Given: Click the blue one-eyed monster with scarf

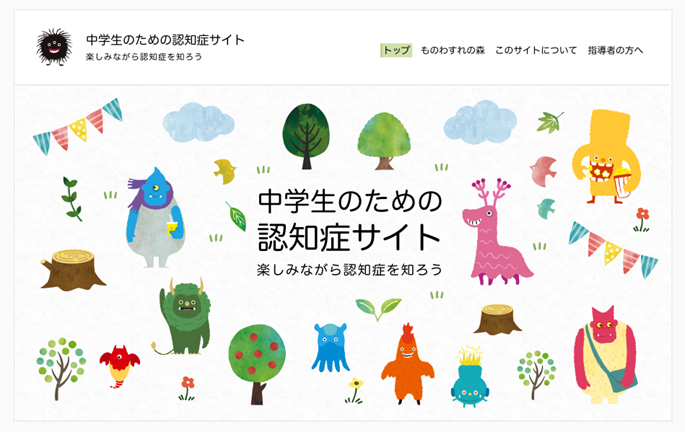Looking at the screenshot, I should point(156,217).
